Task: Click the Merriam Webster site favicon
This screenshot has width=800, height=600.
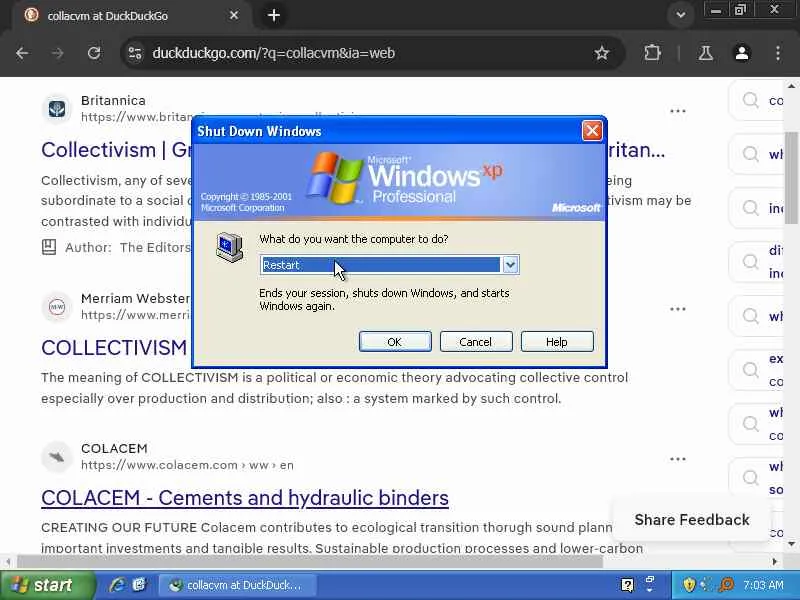Action: pyautogui.click(x=57, y=307)
